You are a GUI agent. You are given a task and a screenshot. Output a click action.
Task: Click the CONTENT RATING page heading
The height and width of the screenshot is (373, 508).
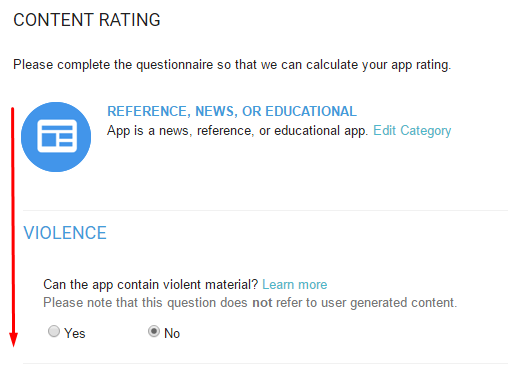coord(87,20)
